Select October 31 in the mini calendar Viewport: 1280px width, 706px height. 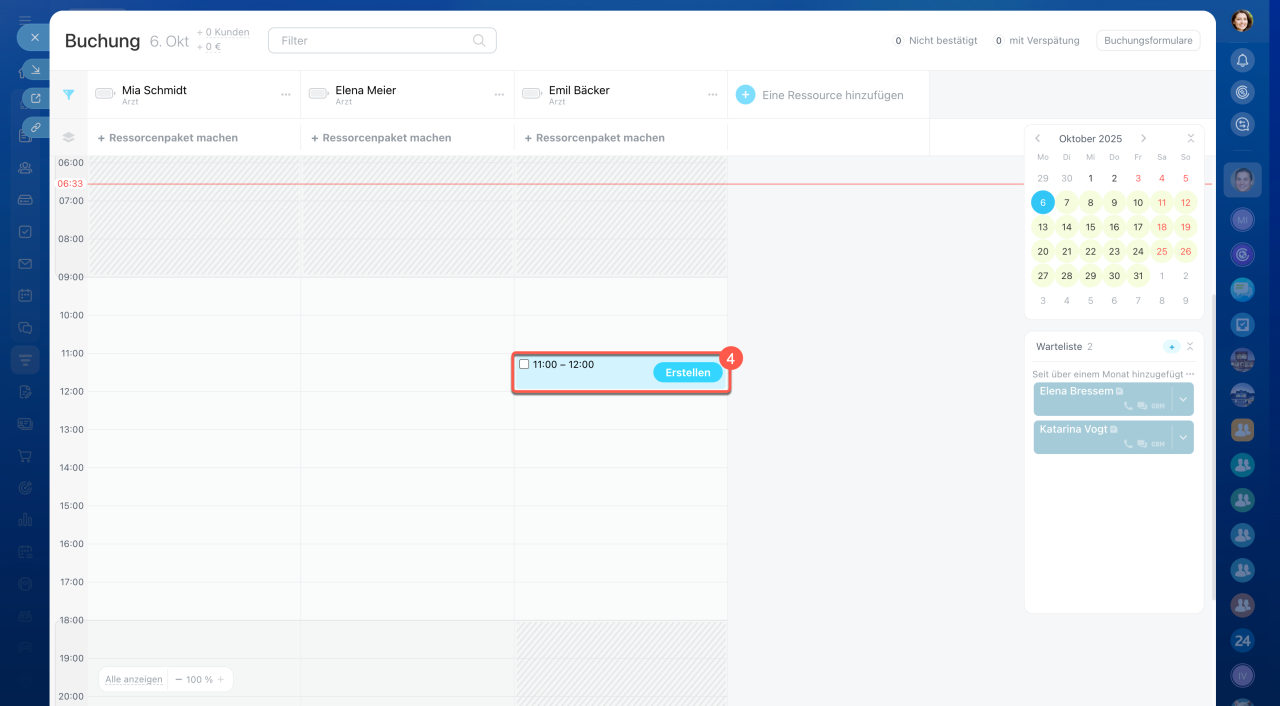1138,276
